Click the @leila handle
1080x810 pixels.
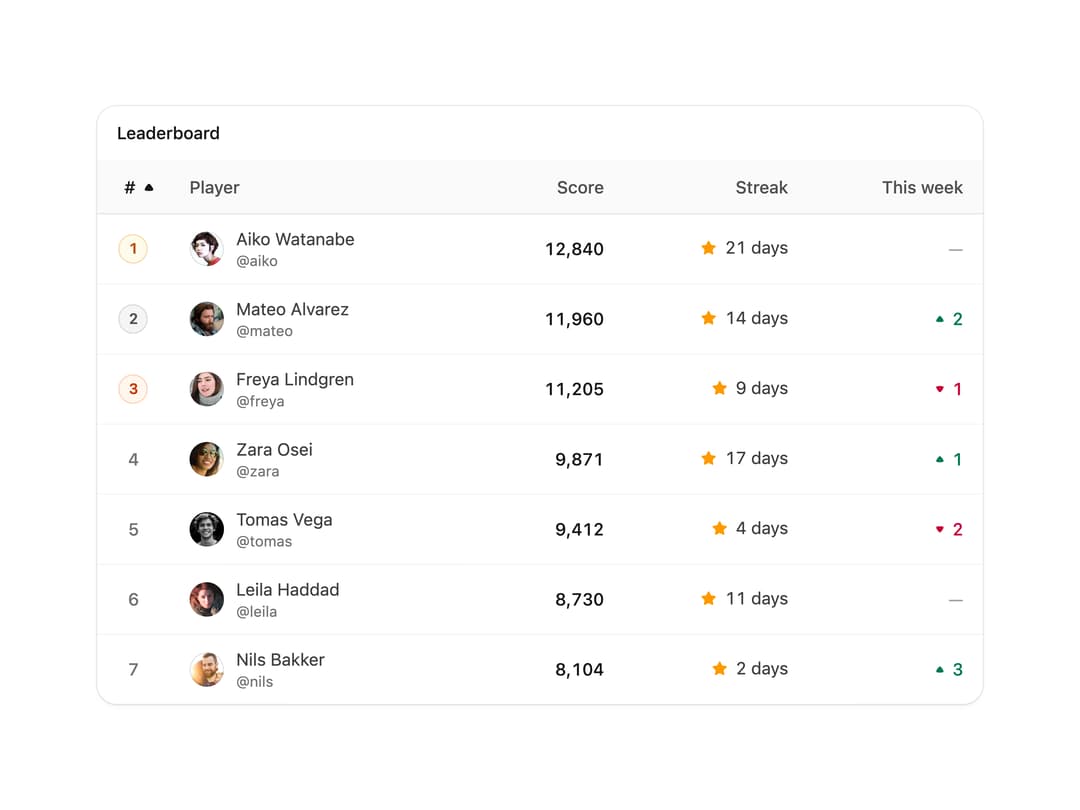[256, 612]
